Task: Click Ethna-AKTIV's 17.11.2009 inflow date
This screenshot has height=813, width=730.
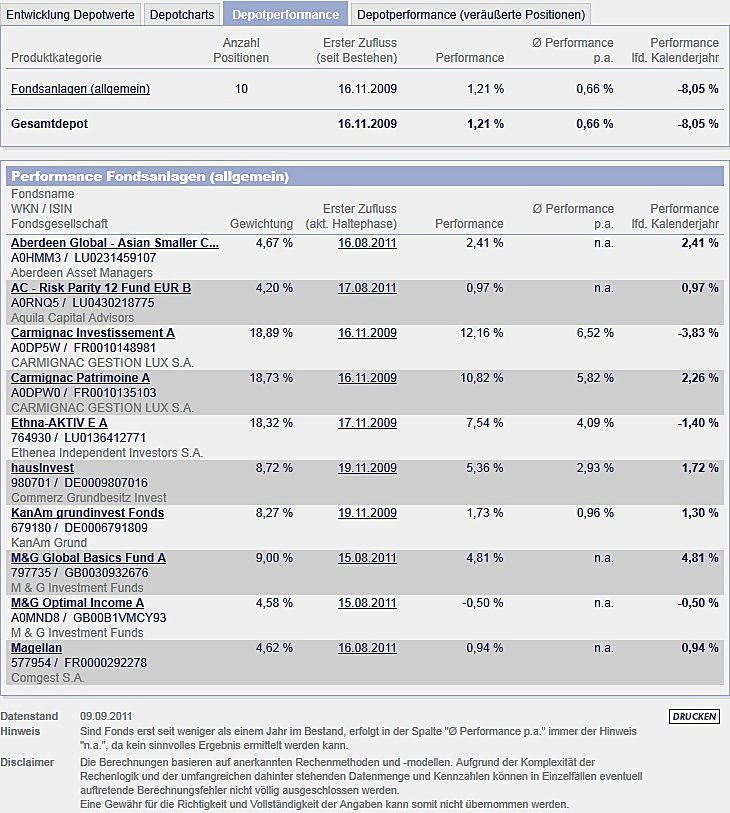Action: 367,423
